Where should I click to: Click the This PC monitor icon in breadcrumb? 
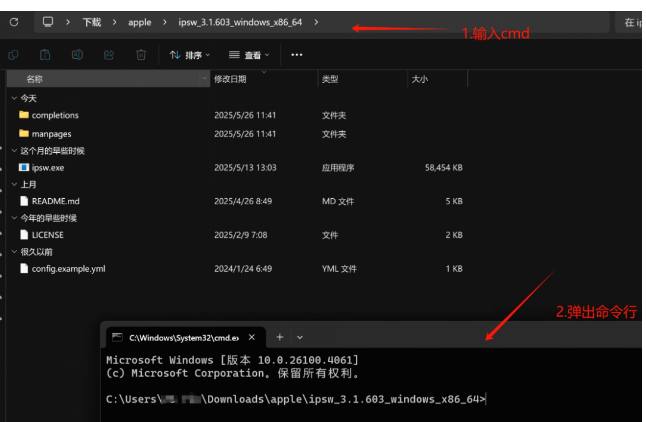[48, 22]
